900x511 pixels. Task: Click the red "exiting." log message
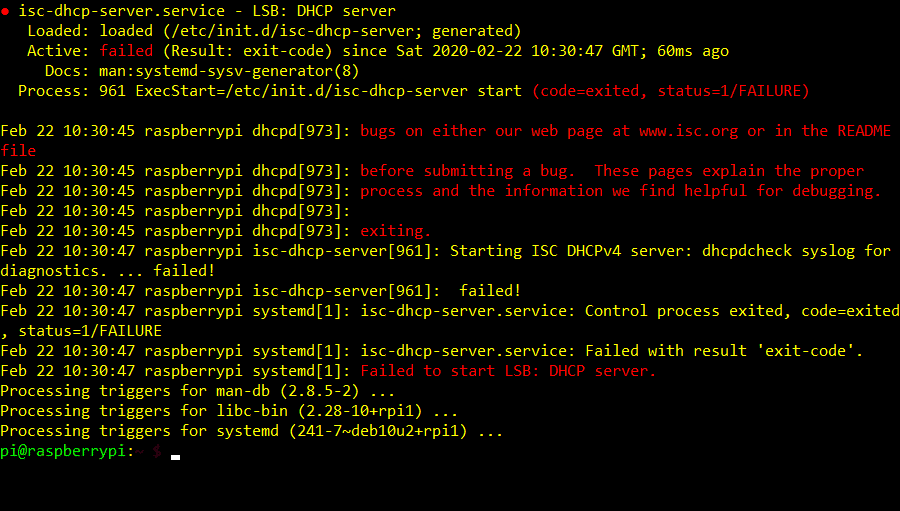tap(396, 231)
